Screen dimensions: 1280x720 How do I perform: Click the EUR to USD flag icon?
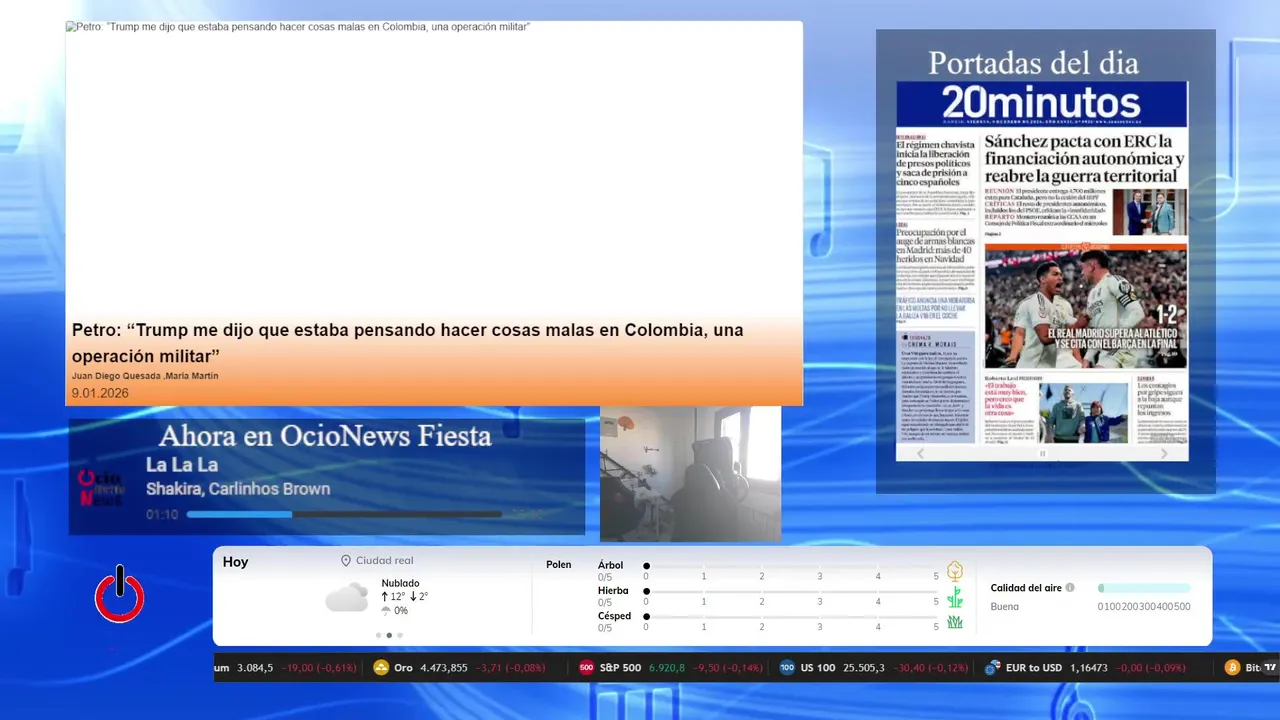pos(992,668)
